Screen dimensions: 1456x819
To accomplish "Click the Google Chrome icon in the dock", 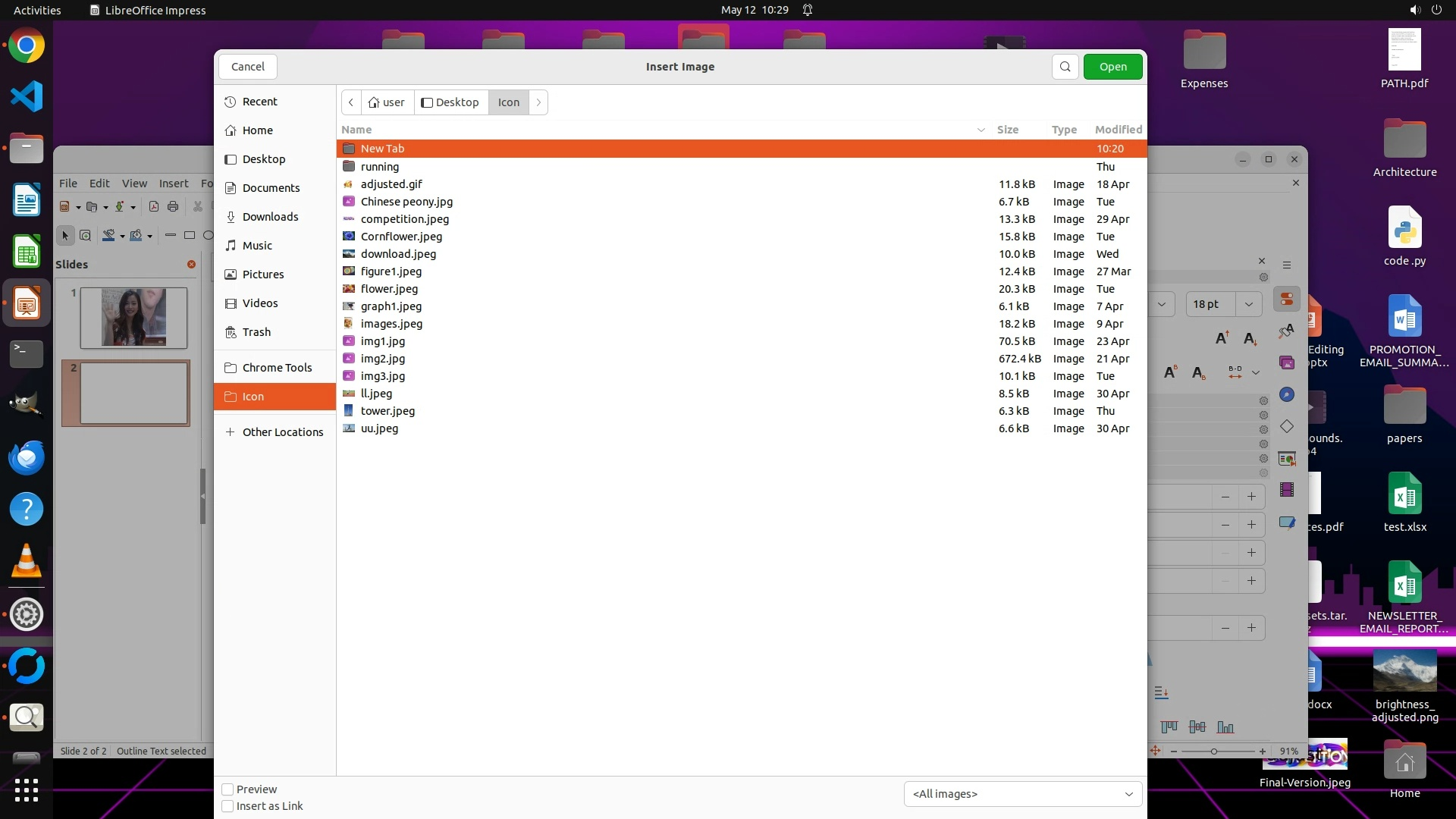I will click(x=27, y=45).
